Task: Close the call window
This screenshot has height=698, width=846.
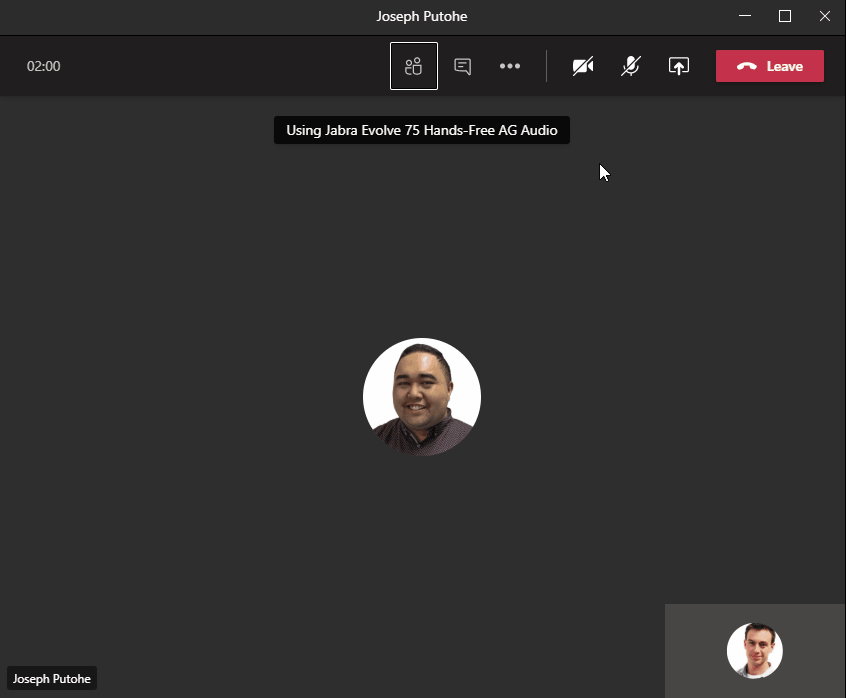Action: 825,16
